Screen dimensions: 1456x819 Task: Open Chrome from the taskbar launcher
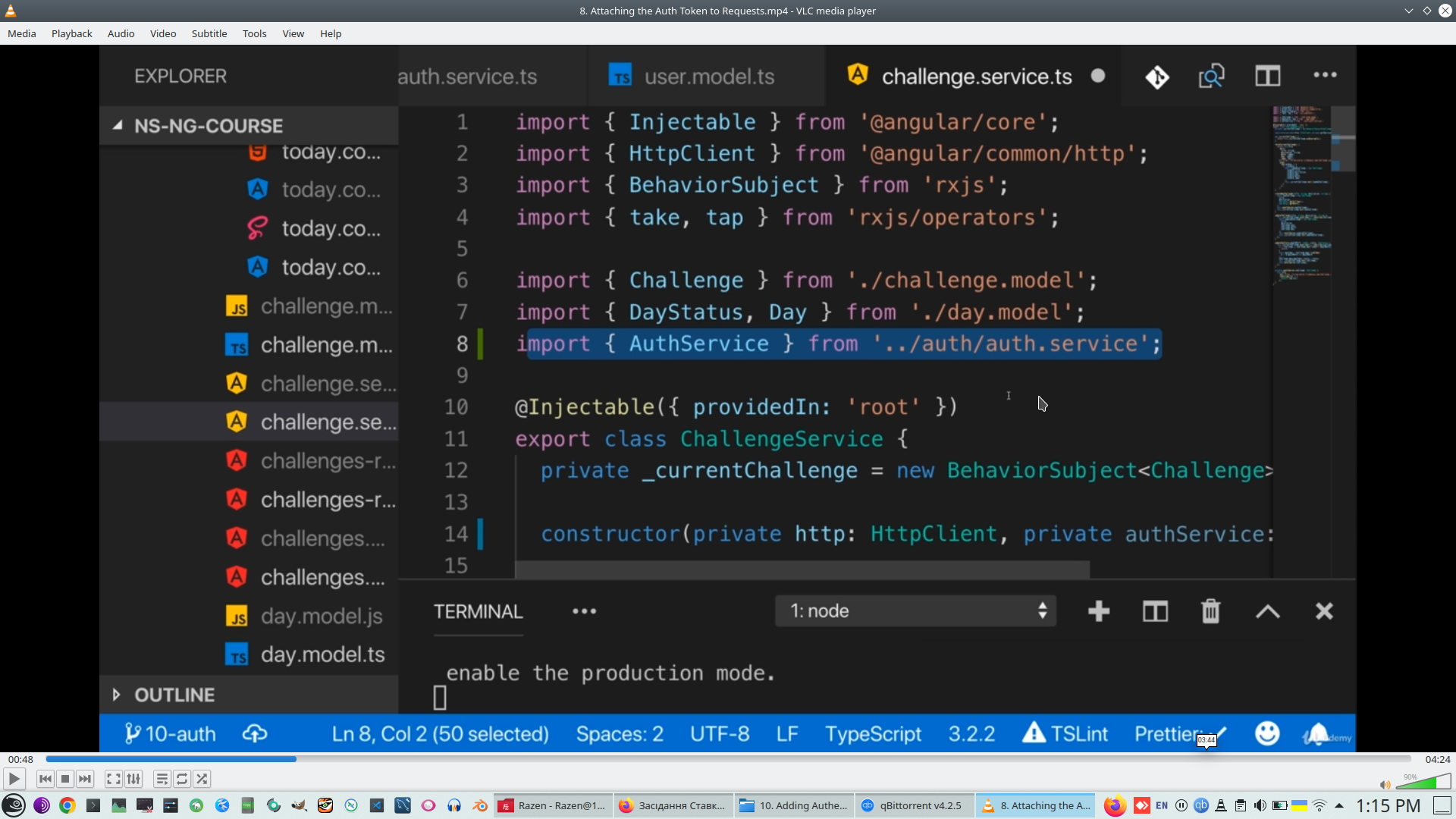[67, 805]
